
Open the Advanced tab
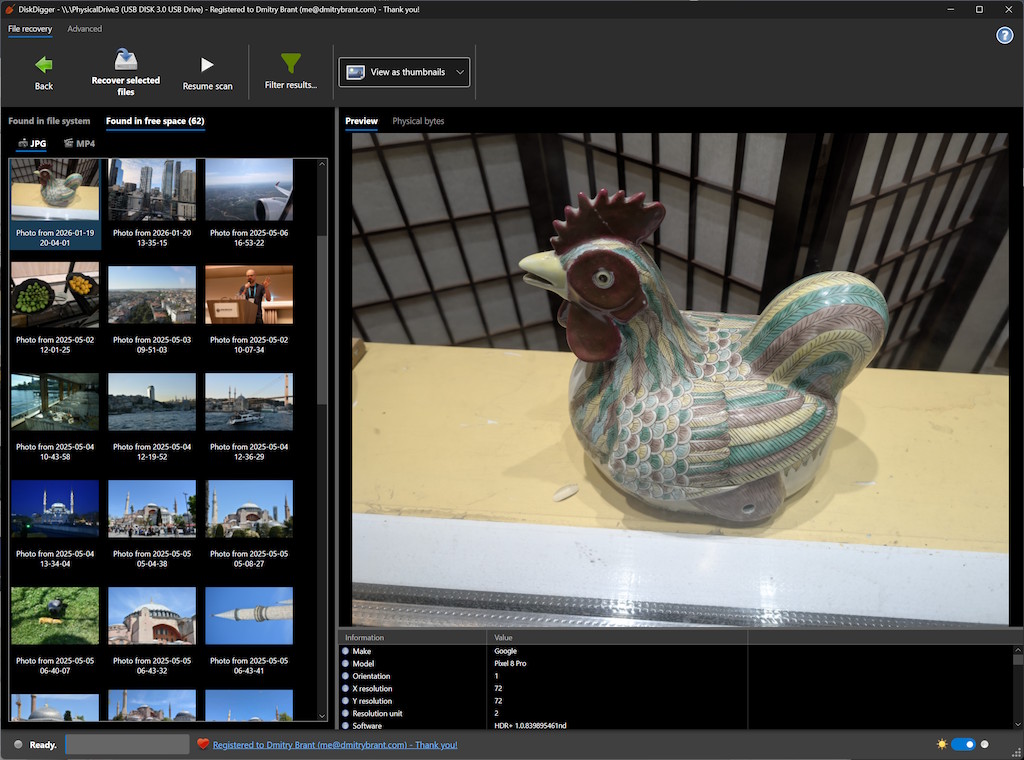pos(84,29)
